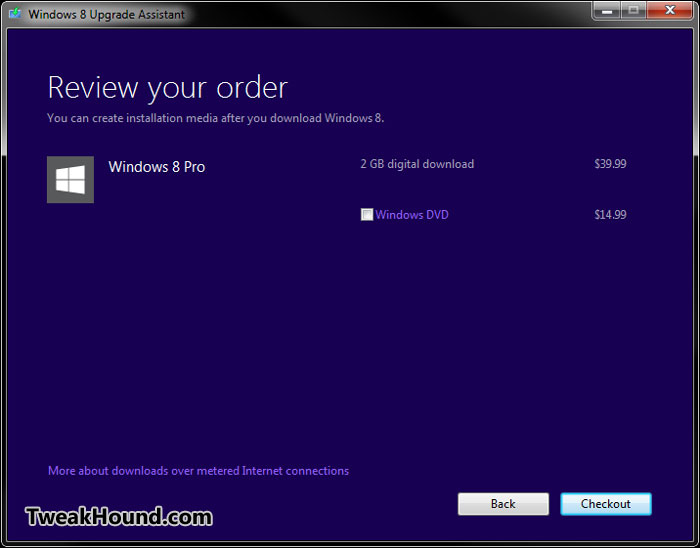The height and width of the screenshot is (548, 700).
Task: Enable the Windows DVD checkbox
Action: pos(367,215)
